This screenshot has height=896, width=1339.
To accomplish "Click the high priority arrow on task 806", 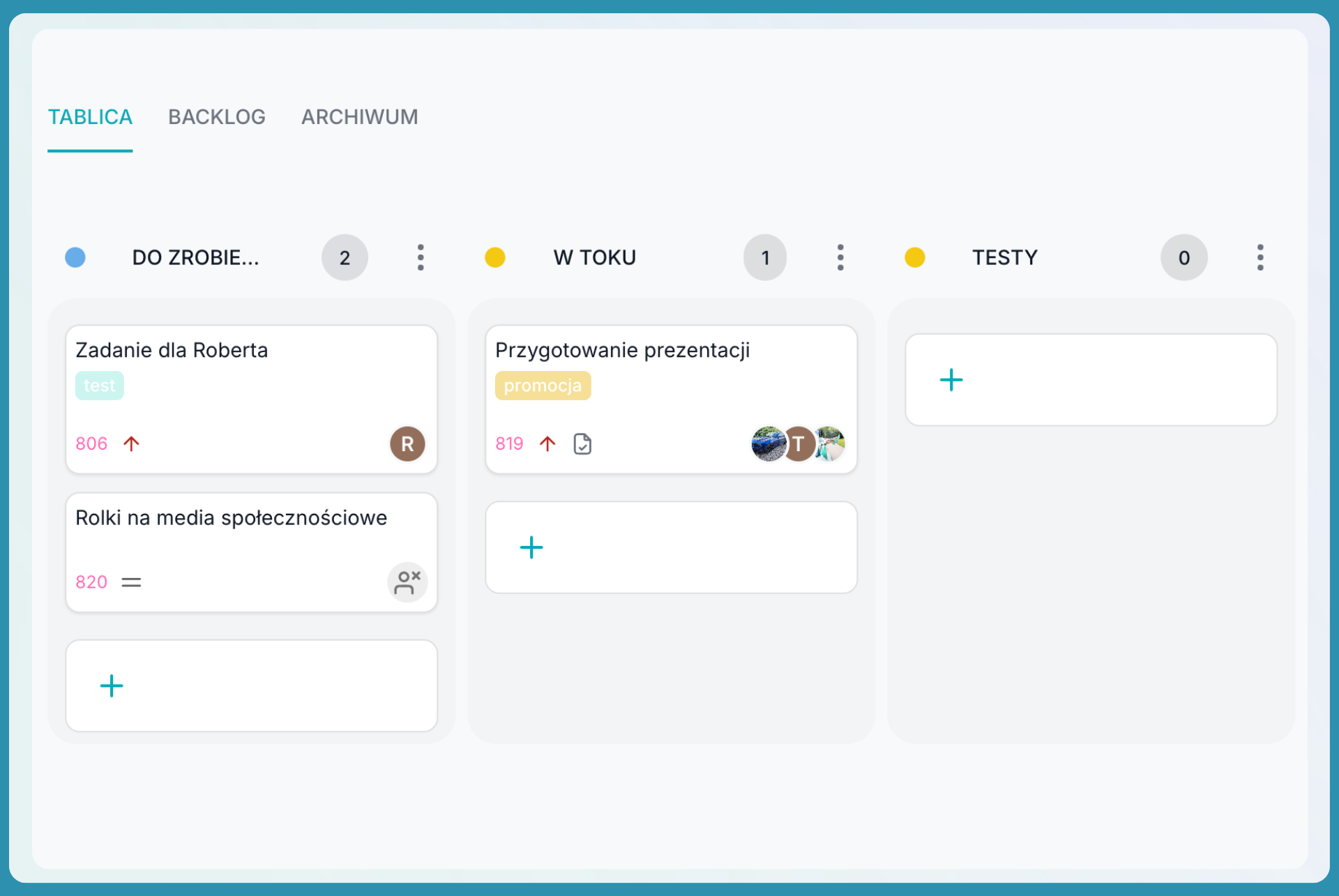I will [131, 443].
